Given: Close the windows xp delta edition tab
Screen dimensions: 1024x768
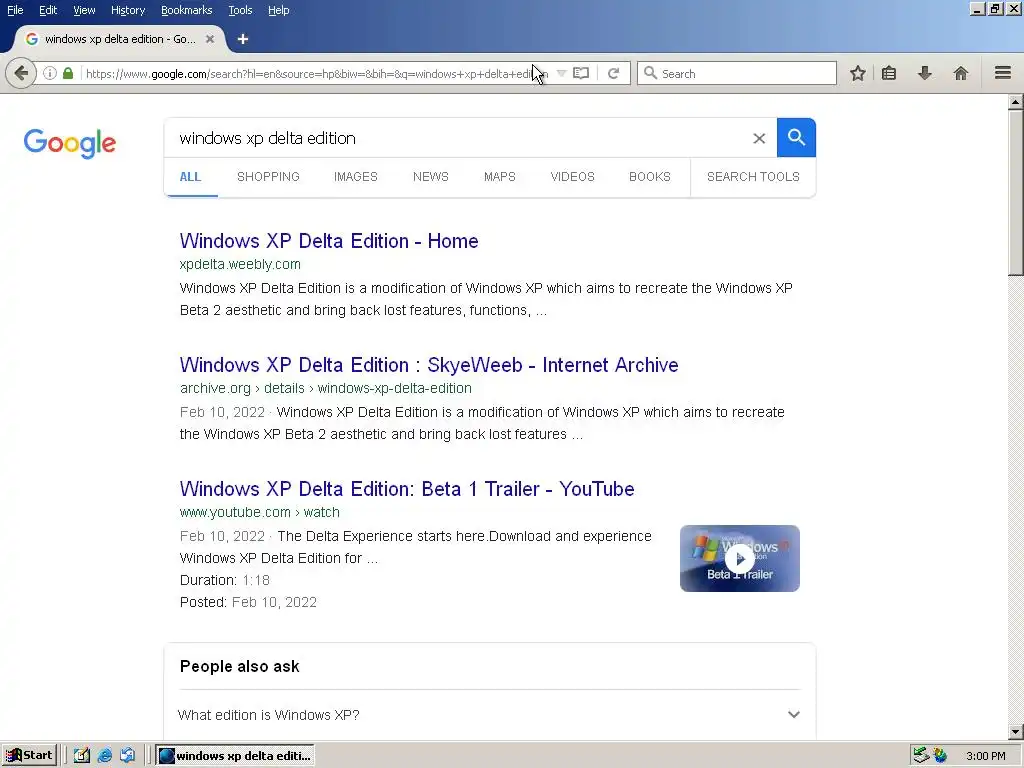Looking at the screenshot, I should coord(210,39).
